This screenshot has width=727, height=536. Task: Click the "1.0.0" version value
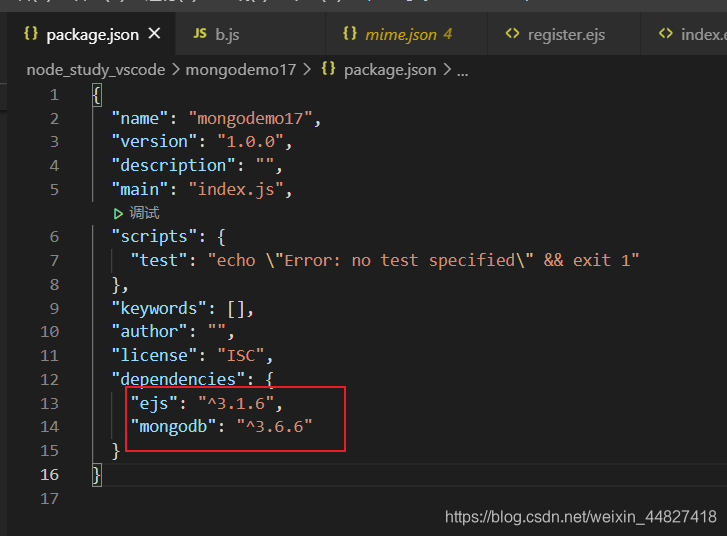[x=251, y=141]
